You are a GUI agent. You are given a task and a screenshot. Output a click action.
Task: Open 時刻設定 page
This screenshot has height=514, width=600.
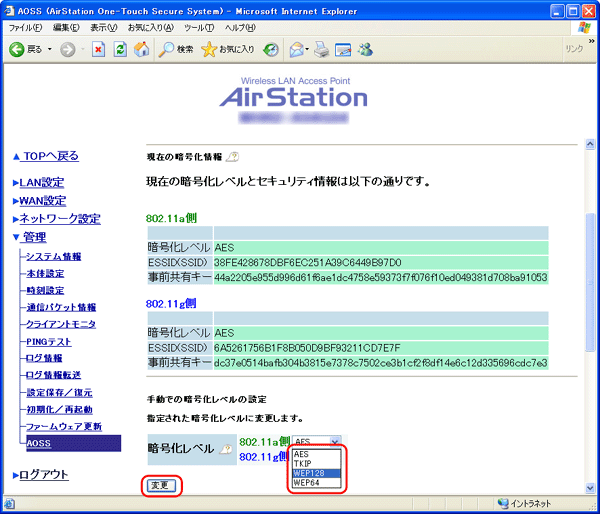[x=45, y=290]
